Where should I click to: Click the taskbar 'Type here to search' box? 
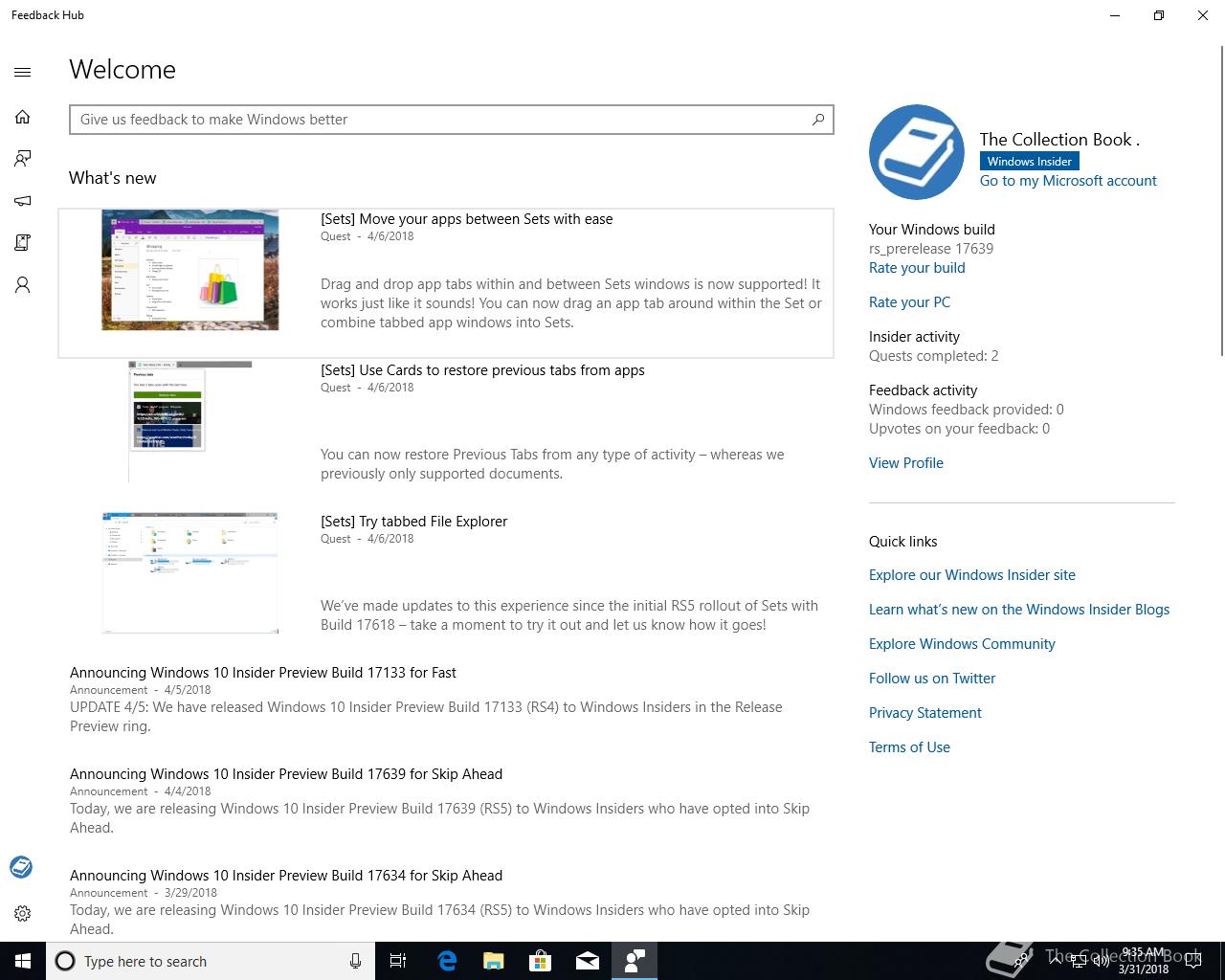(211, 961)
